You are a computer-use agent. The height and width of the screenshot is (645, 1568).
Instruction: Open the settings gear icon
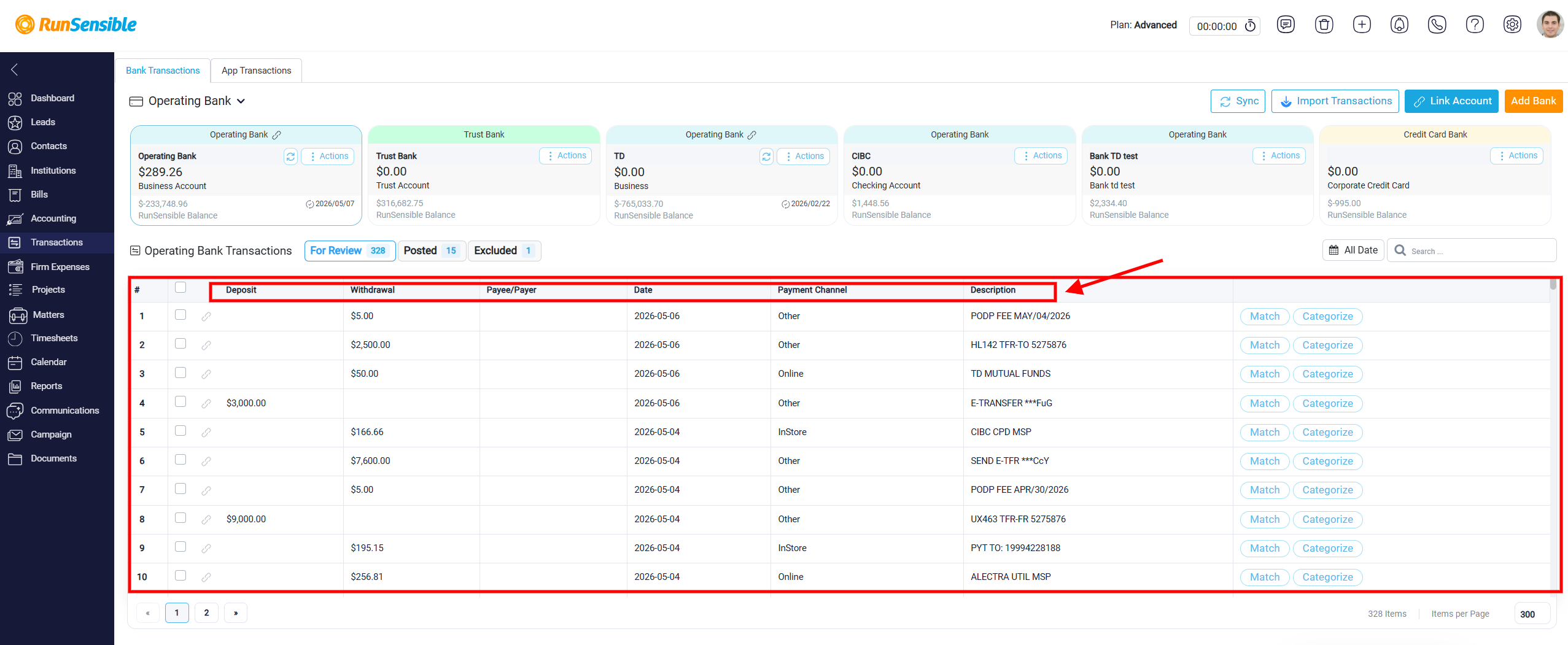(x=1512, y=25)
